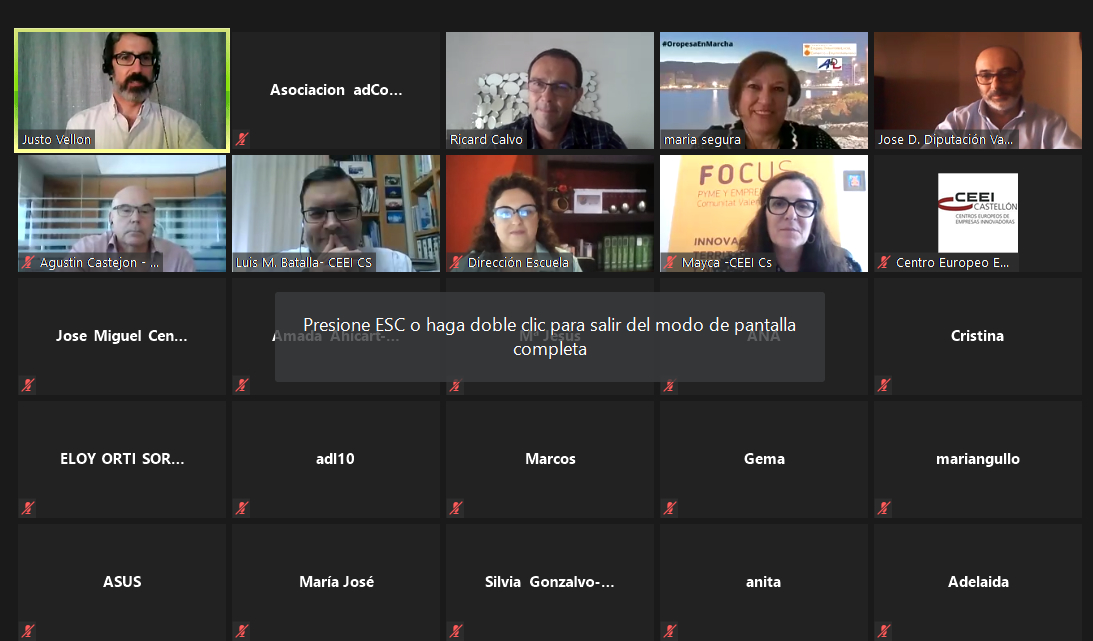Click the CEEI Castellón logo image

pyautogui.click(x=977, y=212)
